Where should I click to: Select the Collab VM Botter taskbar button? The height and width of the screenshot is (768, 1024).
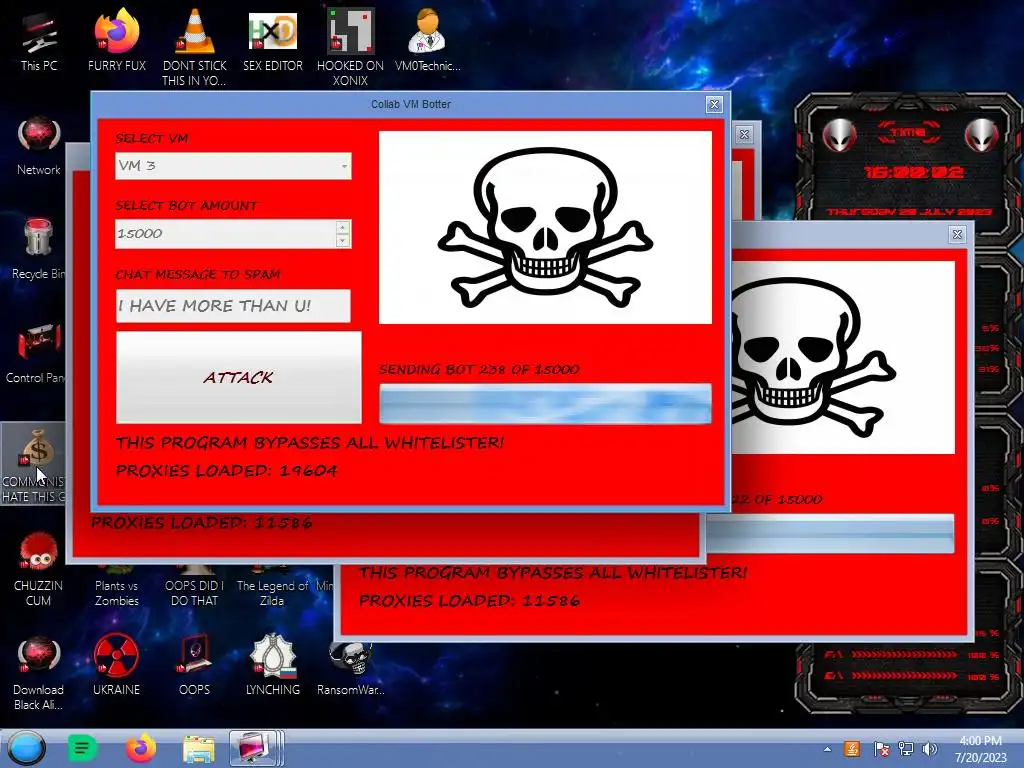256,748
